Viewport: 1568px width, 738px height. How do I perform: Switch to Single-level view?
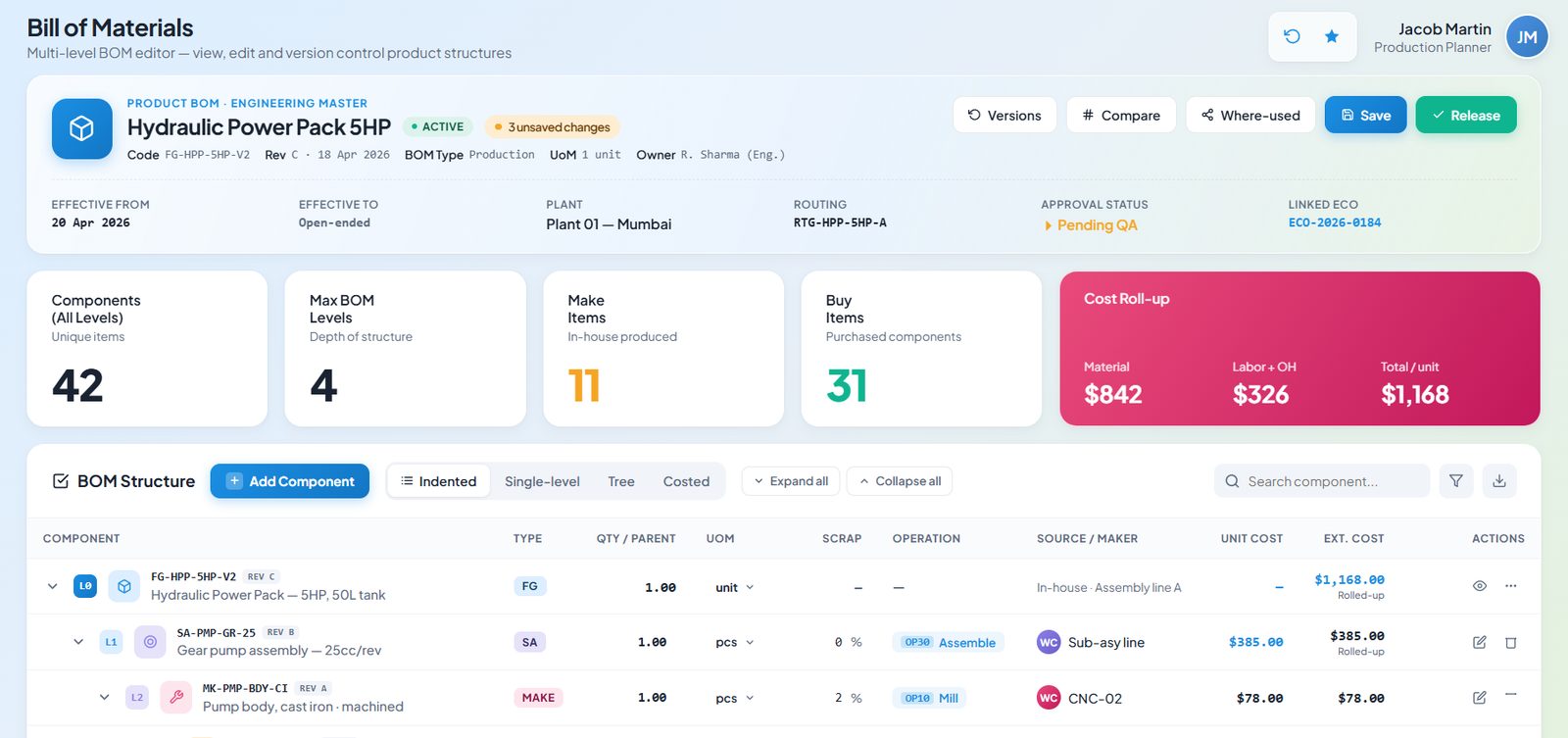(x=542, y=481)
